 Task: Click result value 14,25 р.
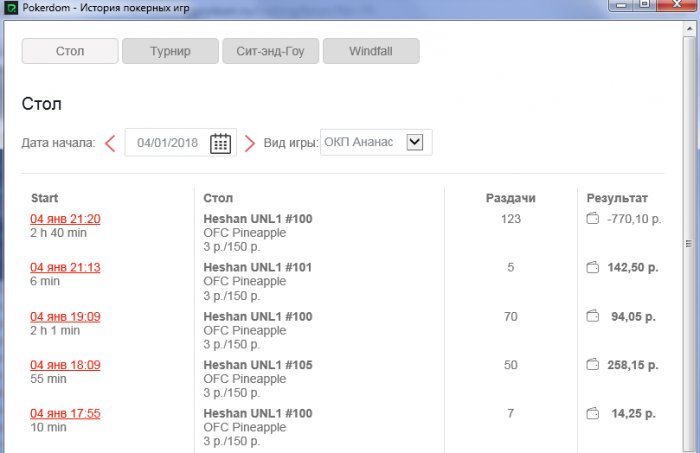point(633,413)
